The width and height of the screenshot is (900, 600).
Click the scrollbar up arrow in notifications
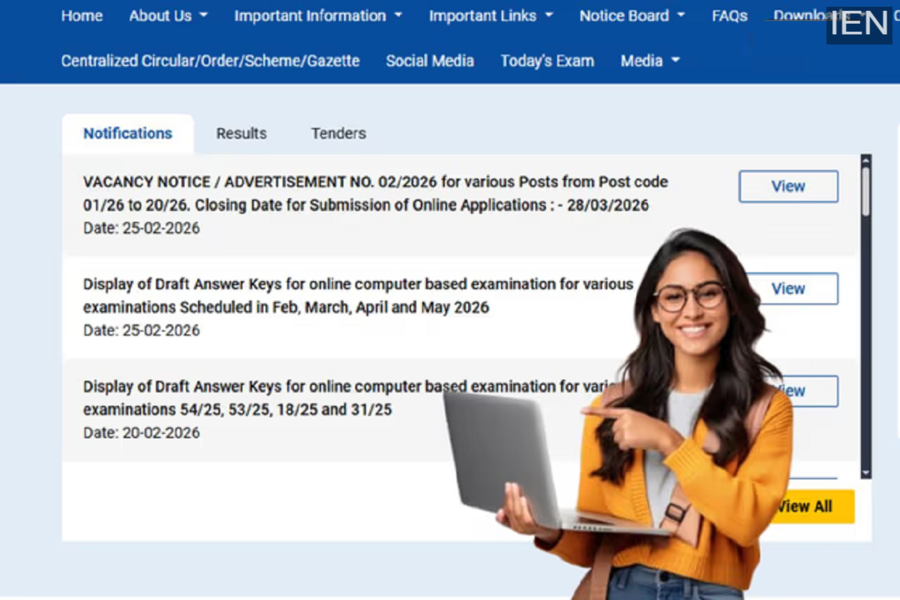(866, 160)
